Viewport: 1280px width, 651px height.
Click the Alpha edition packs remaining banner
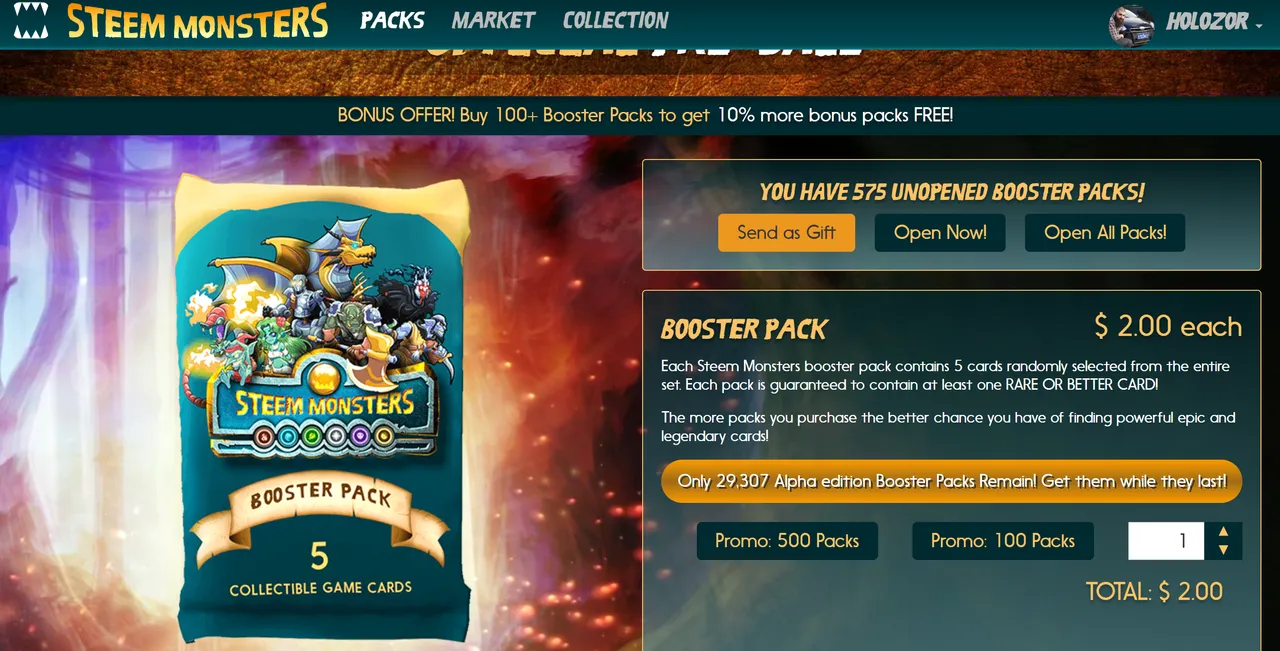(951, 481)
